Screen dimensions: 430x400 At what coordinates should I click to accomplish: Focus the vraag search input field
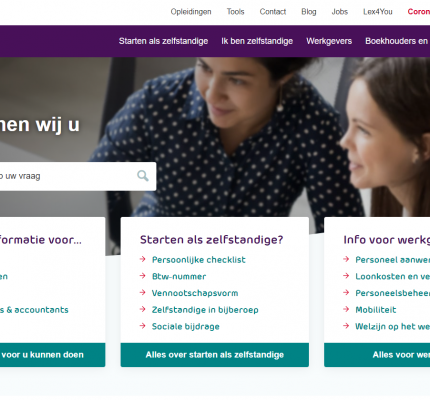[67, 176]
